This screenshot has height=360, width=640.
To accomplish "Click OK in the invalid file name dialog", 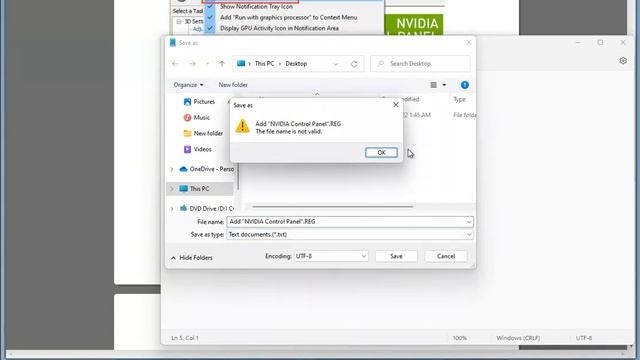I will 381,152.
